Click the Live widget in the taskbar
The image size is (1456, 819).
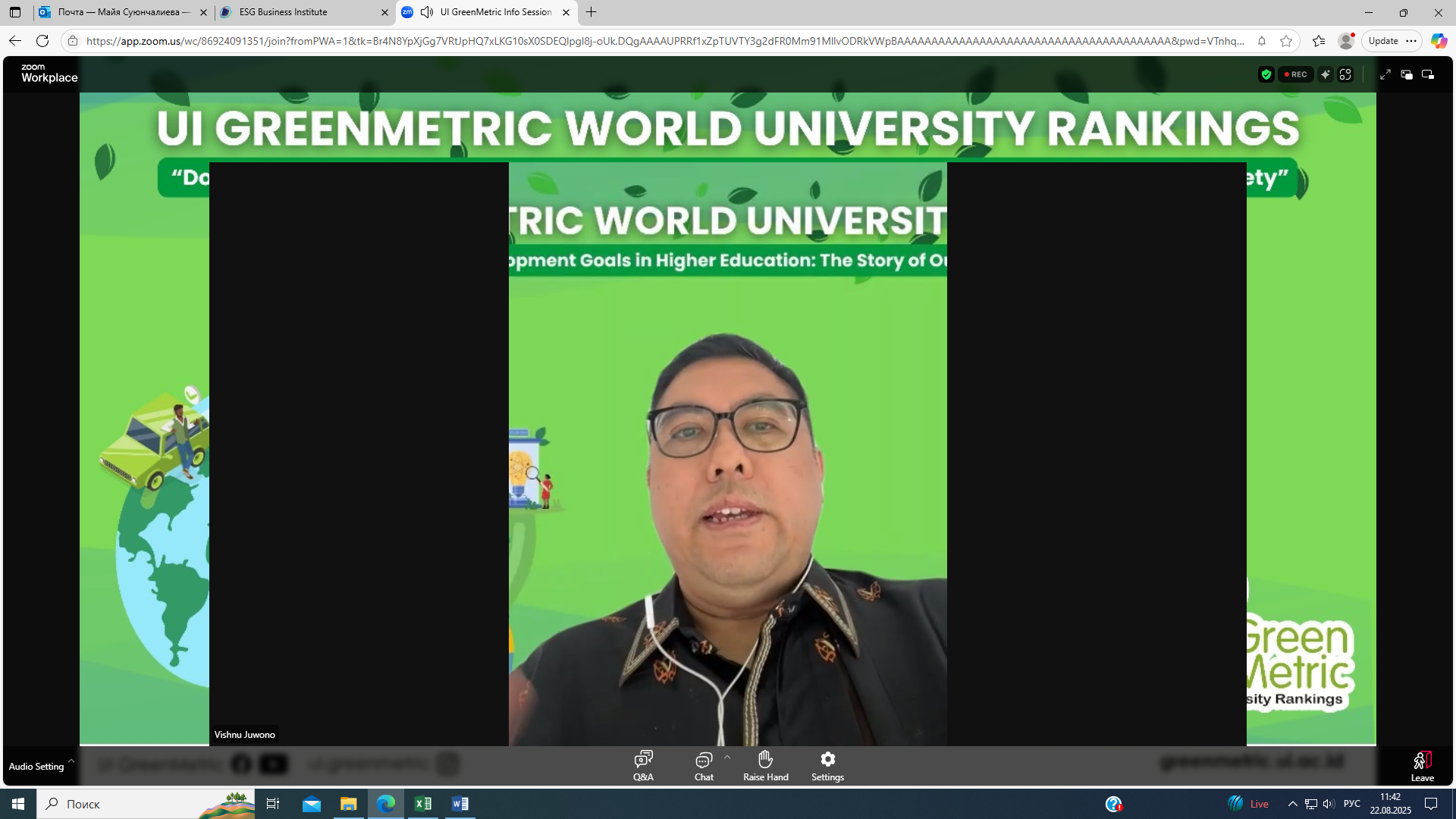(x=1248, y=804)
